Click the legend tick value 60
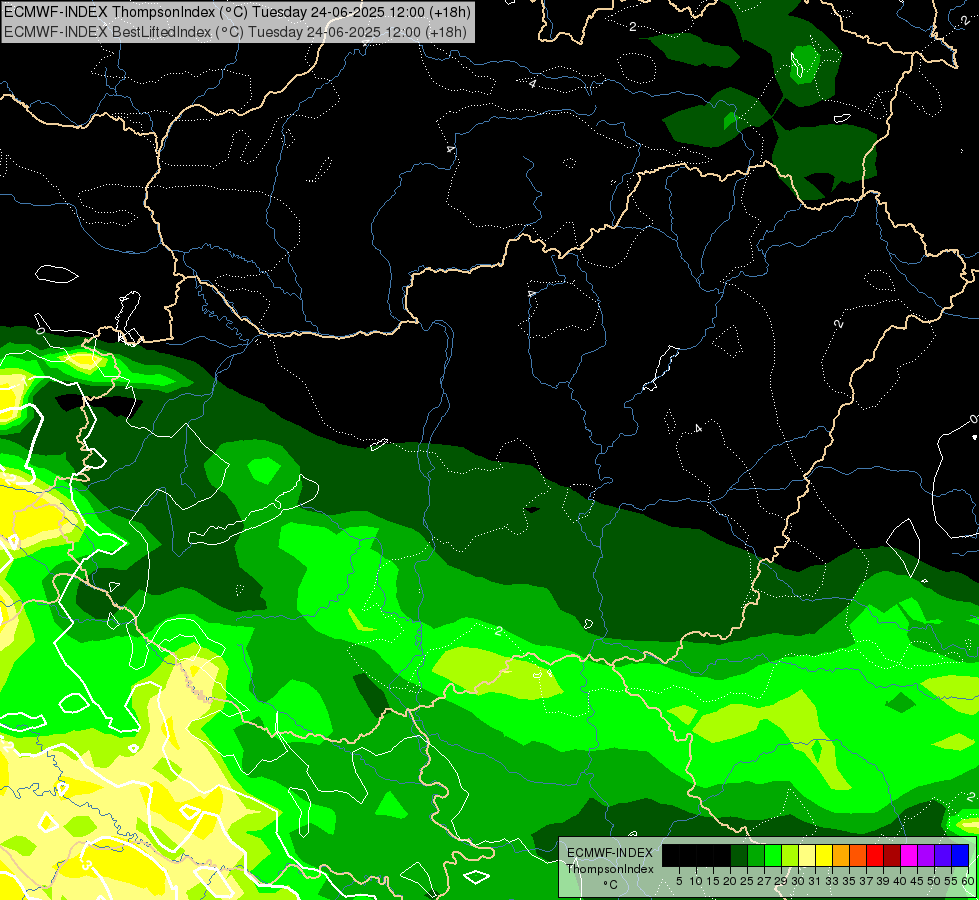The width and height of the screenshot is (979, 900). (x=968, y=881)
